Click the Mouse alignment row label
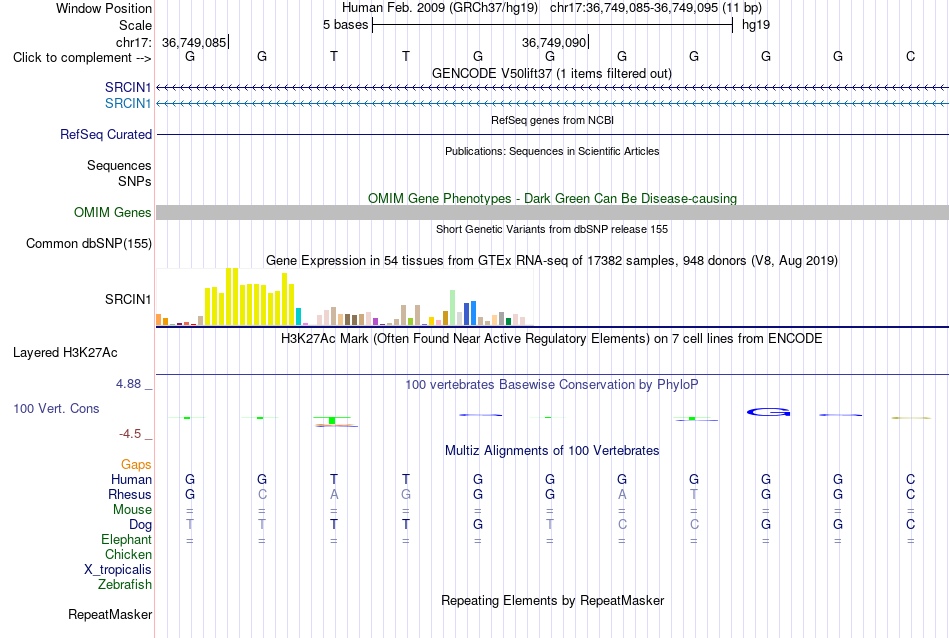This screenshot has width=950, height=638. click(x=132, y=510)
